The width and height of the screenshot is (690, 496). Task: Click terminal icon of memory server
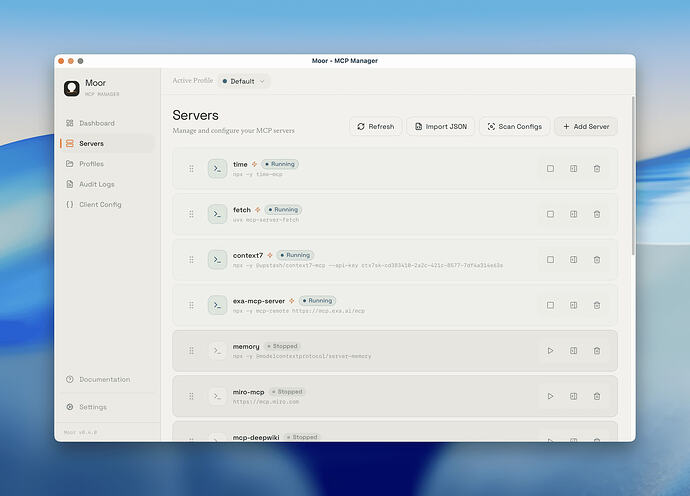217,351
